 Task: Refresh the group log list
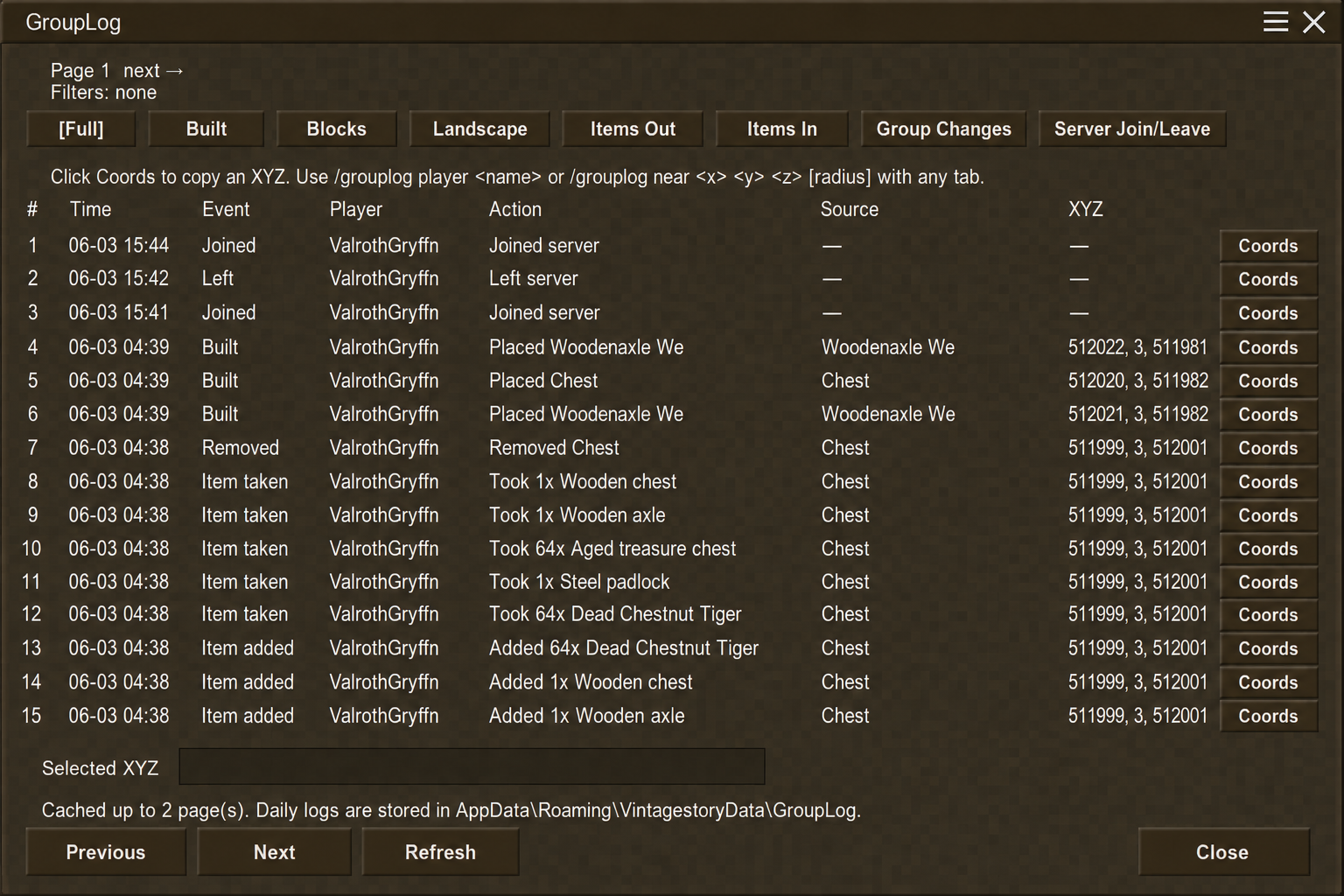[440, 852]
